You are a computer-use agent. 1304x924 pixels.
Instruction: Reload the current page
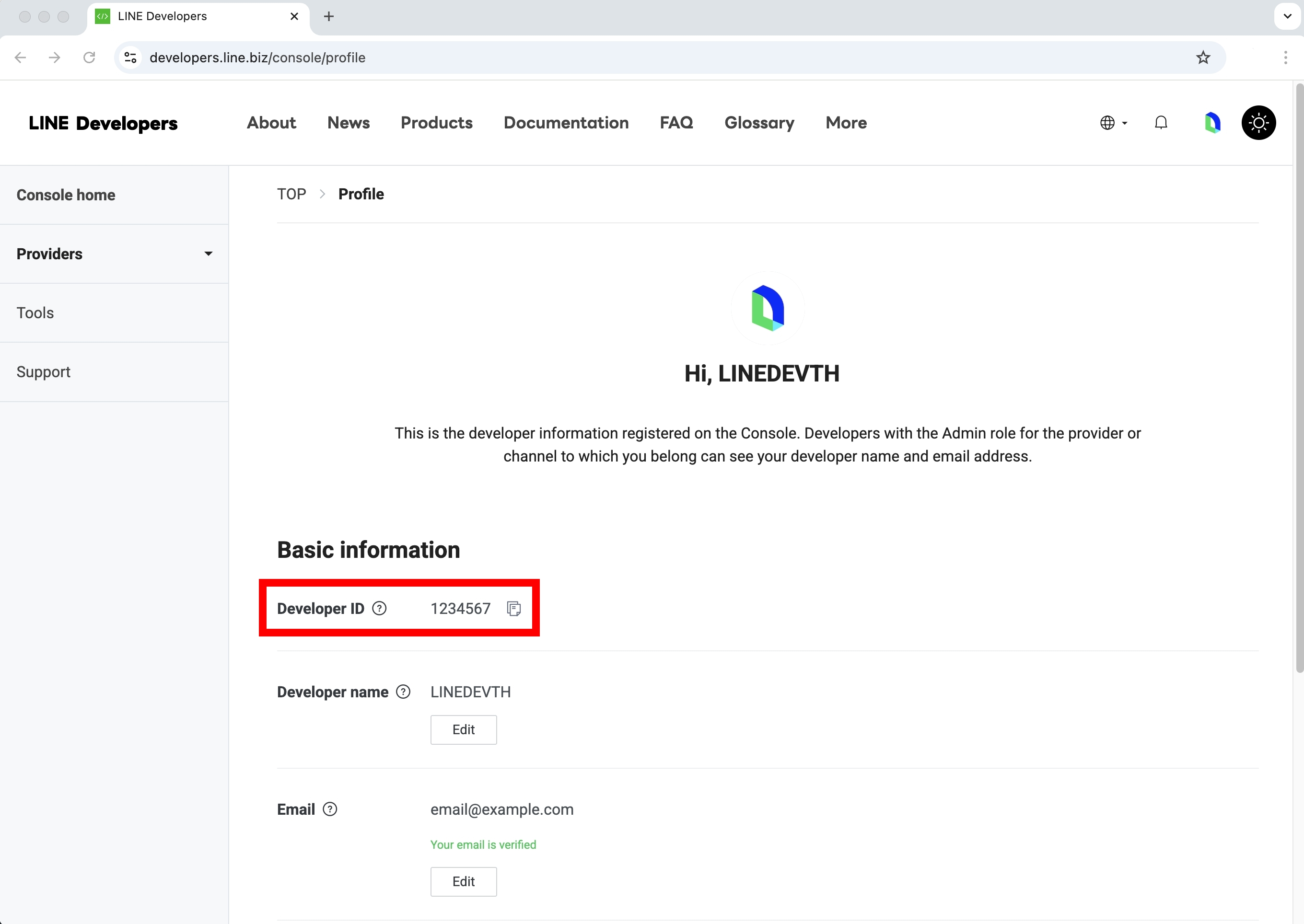tap(89, 58)
